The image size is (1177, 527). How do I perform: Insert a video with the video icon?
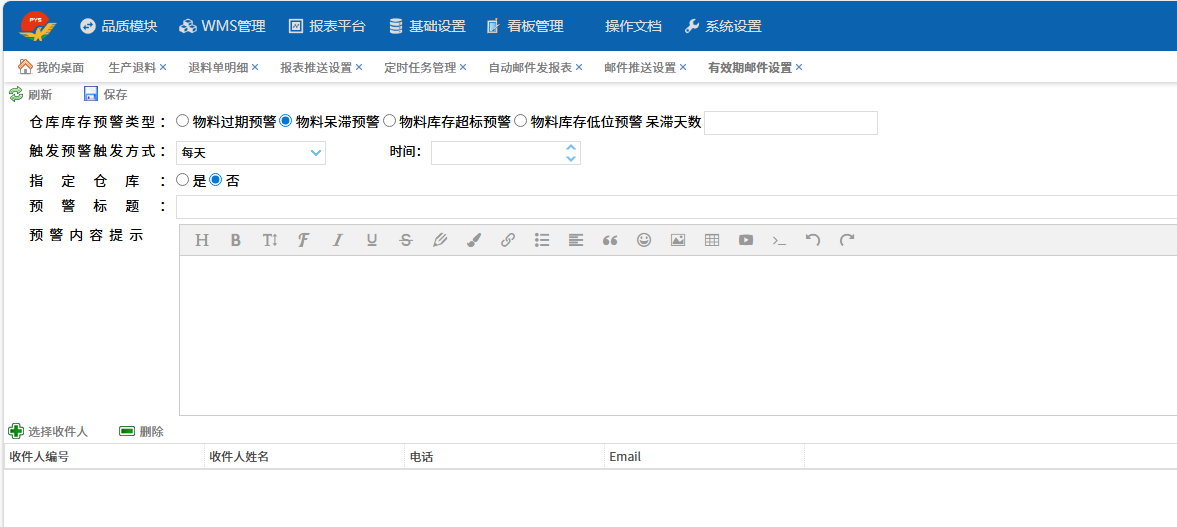pos(746,240)
